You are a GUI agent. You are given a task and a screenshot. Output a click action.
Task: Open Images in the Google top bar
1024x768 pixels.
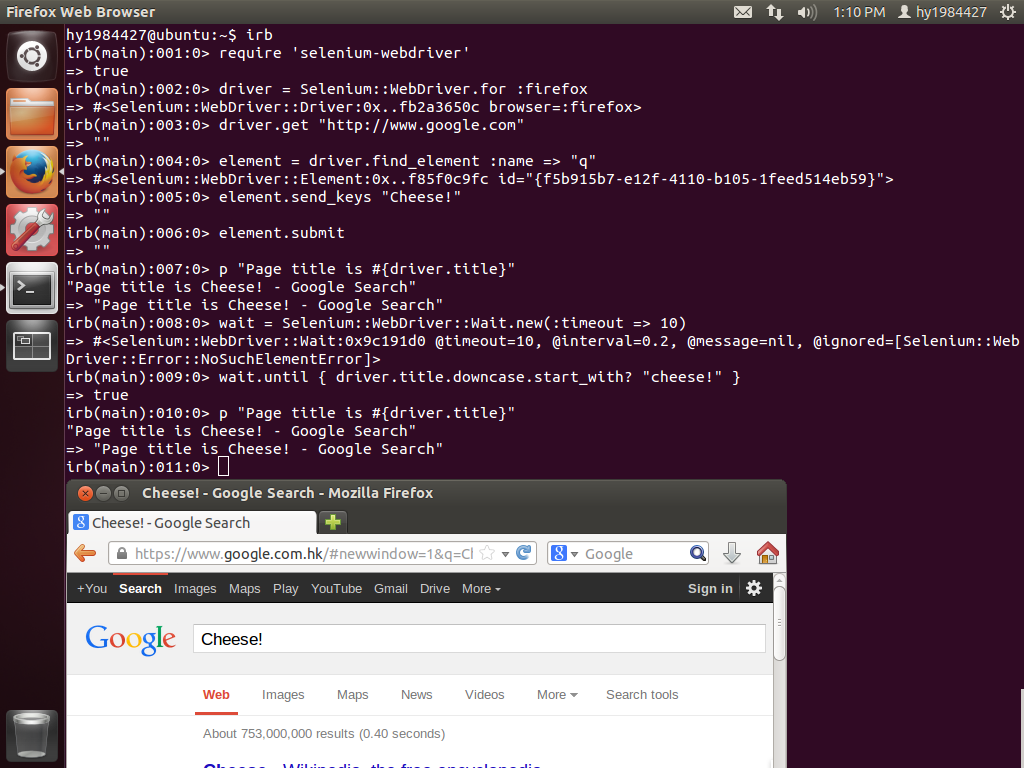195,588
